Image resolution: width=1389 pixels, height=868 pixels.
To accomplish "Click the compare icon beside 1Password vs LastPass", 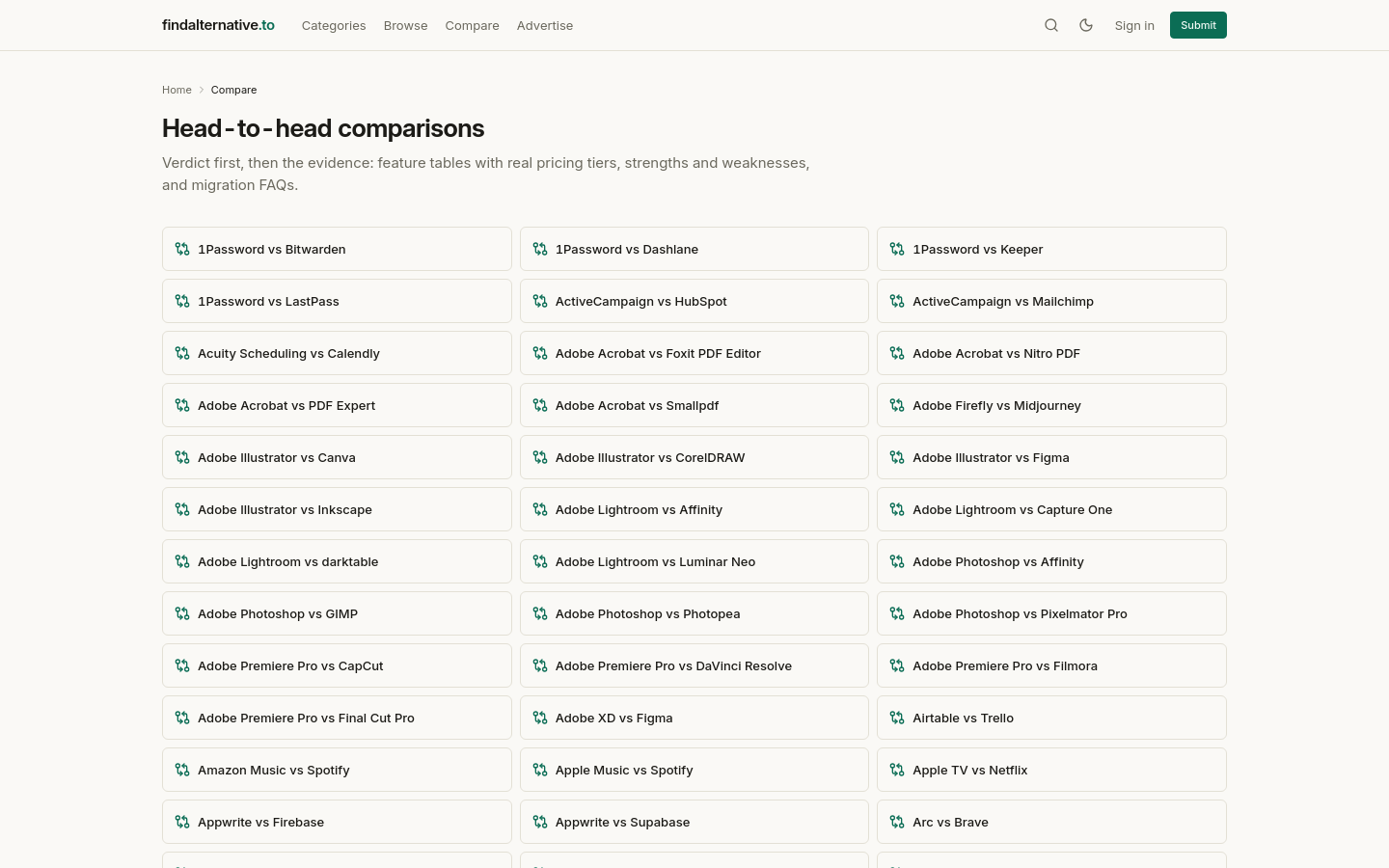I will (x=182, y=301).
